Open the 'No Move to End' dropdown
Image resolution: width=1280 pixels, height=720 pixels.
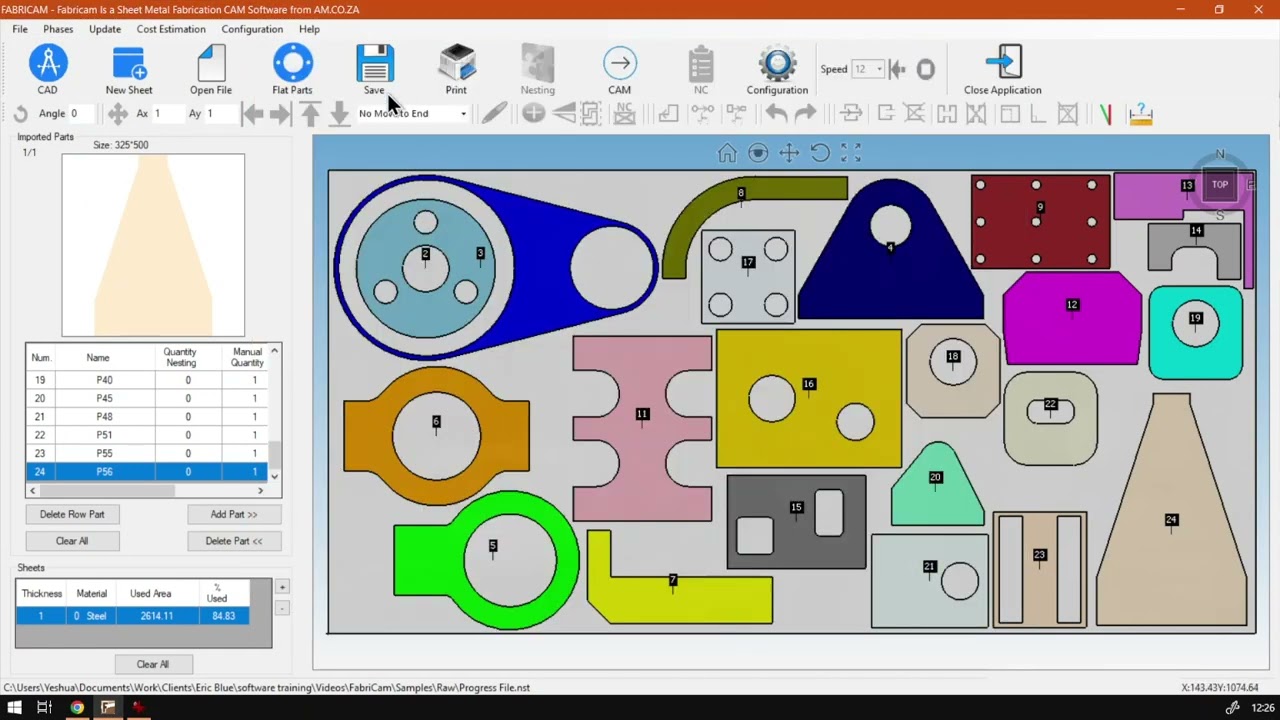pyautogui.click(x=412, y=114)
